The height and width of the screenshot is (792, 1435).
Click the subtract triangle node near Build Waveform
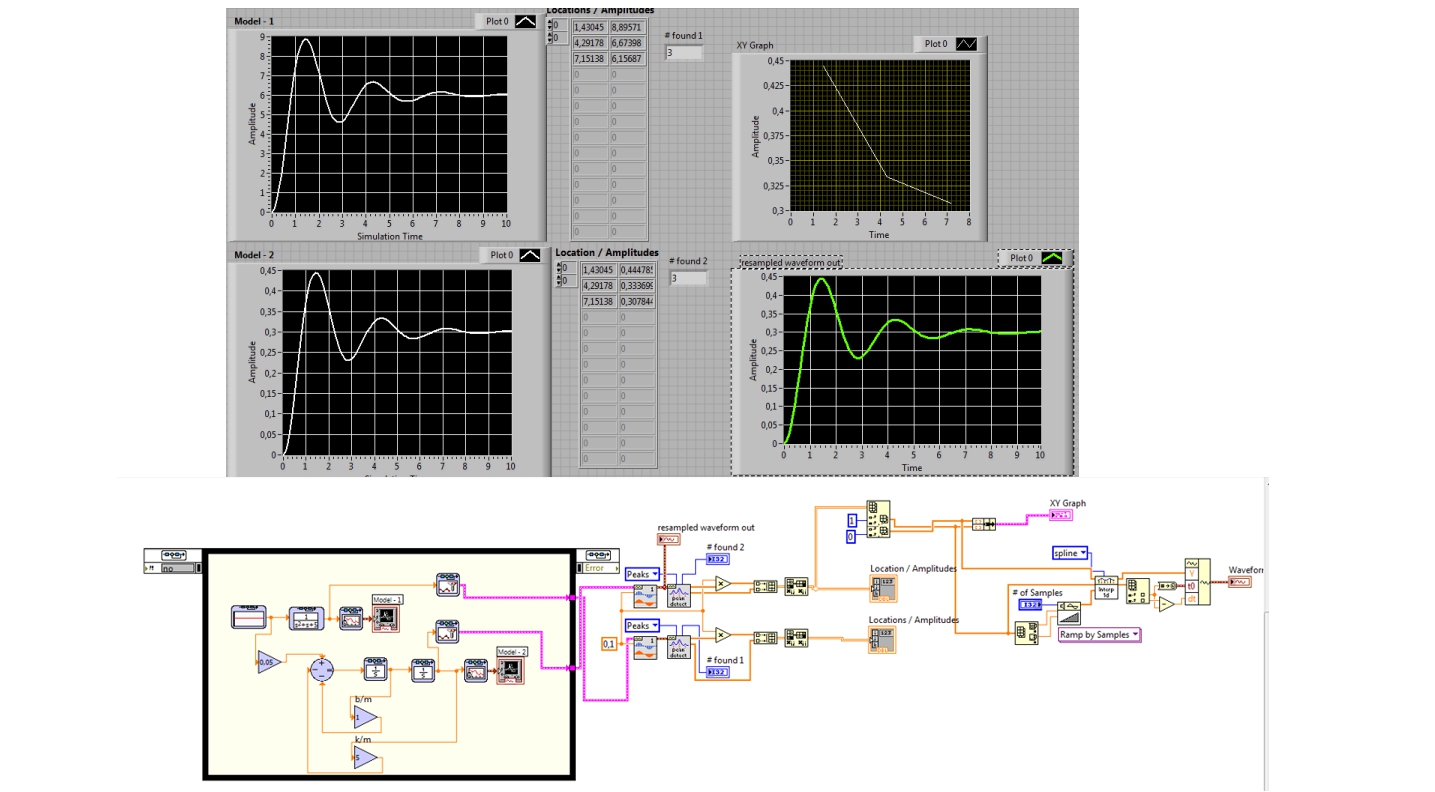click(1166, 602)
